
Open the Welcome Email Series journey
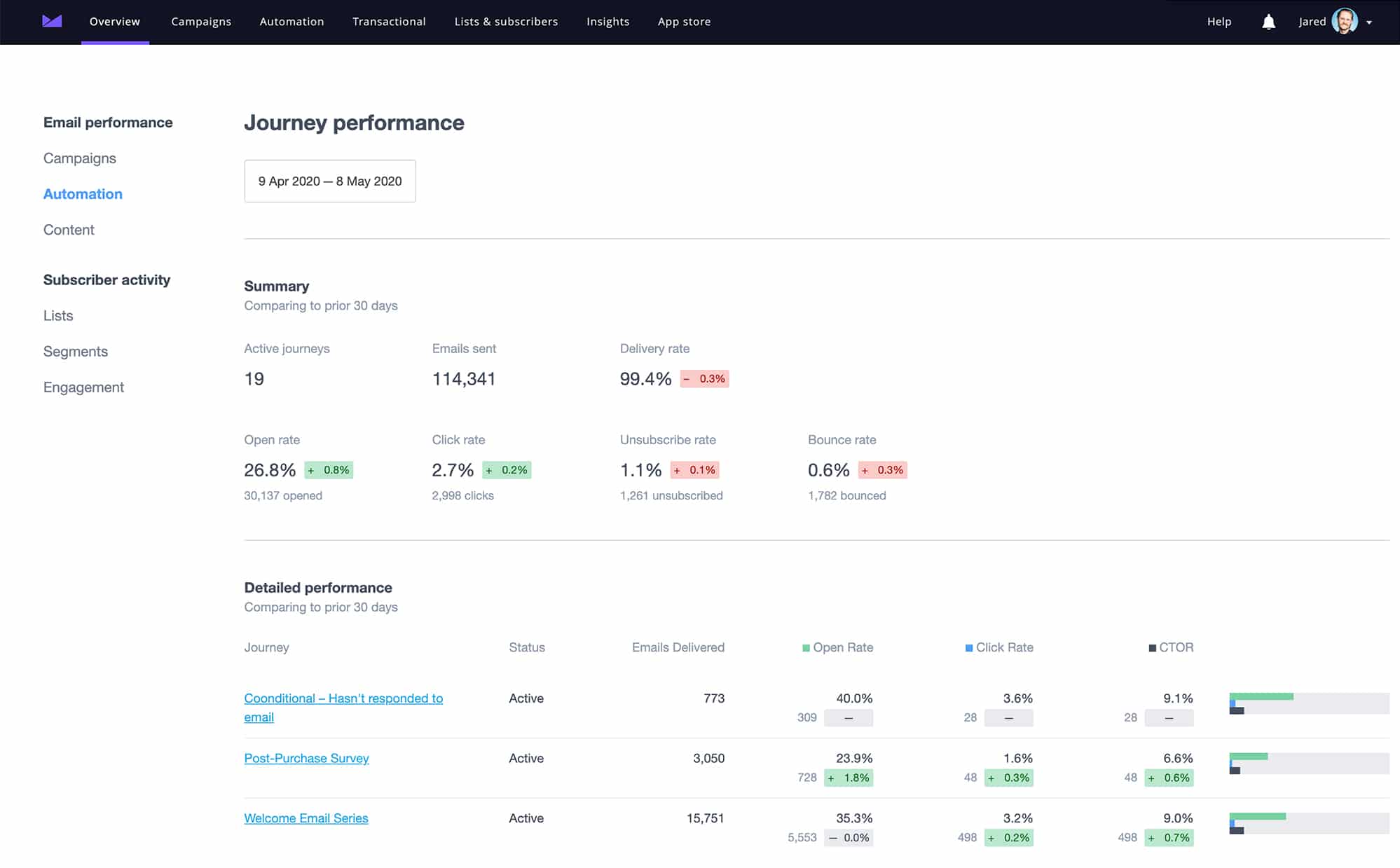pos(306,818)
